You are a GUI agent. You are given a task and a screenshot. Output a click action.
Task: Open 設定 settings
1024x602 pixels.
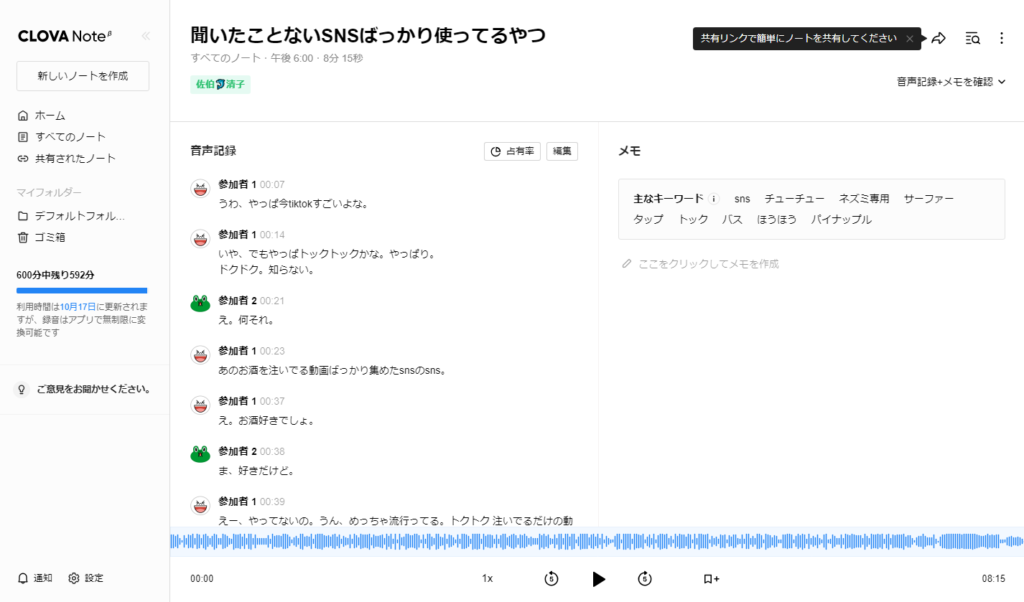pos(86,578)
